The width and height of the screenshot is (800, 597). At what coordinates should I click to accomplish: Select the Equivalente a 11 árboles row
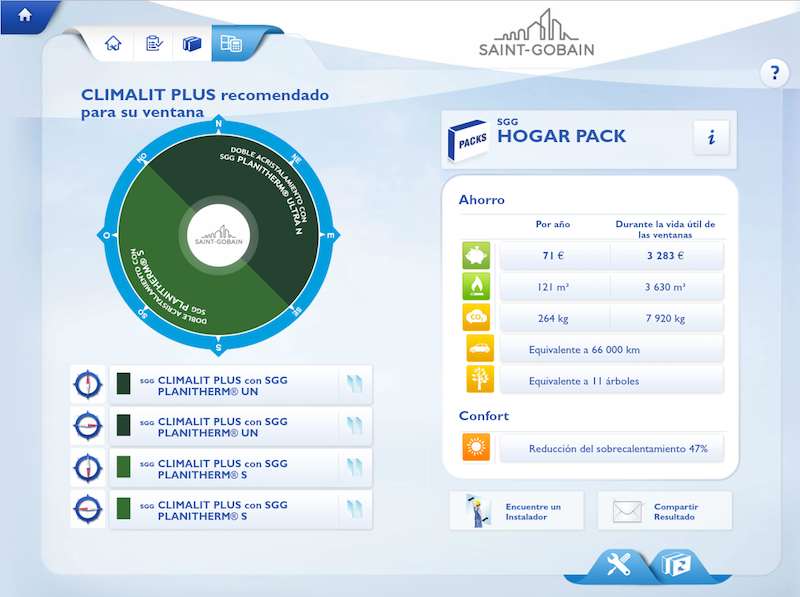(611, 380)
